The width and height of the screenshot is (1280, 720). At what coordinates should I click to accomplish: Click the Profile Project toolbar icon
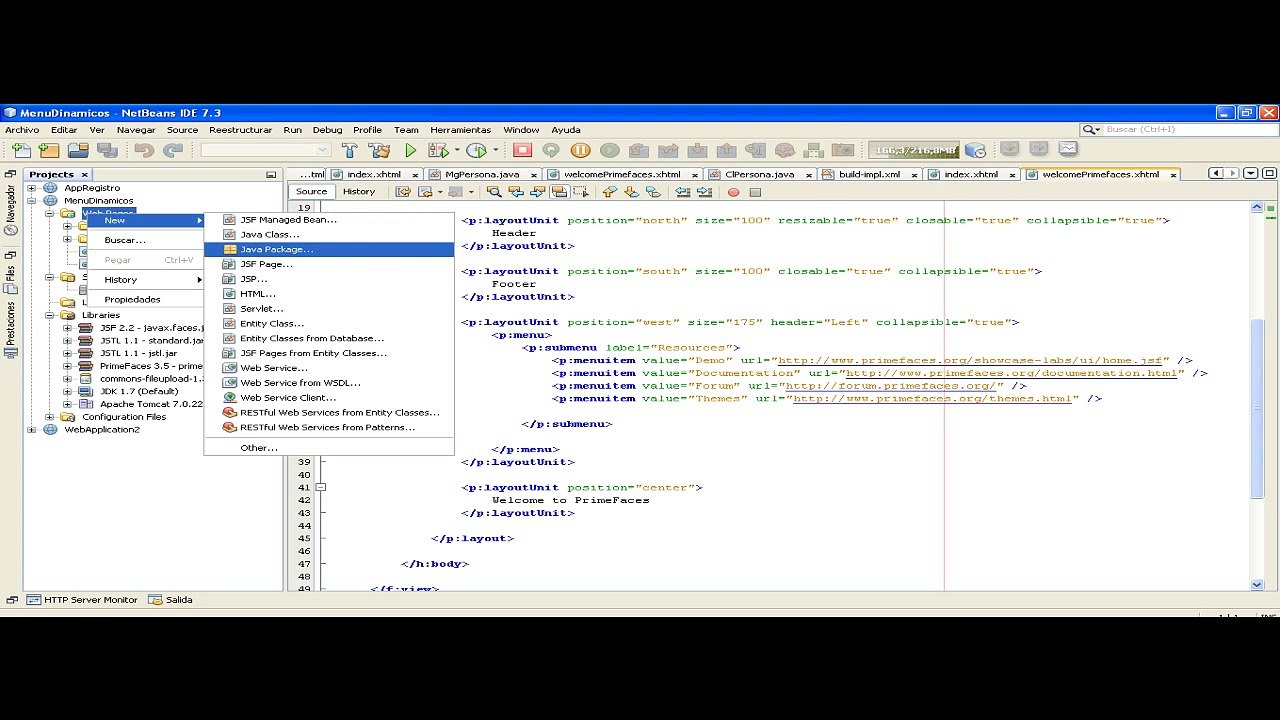pyautogui.click(x=476, y=150)
